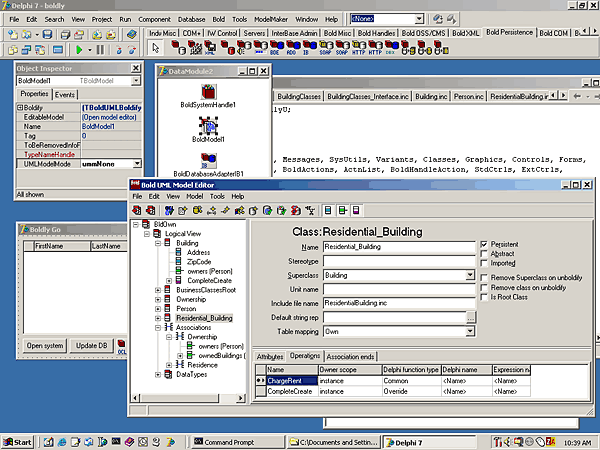Click the Documents and Settings taskbar item
The width and height of the screenshot is (600, 450).
pyautogui.click(x=333, y=442)
